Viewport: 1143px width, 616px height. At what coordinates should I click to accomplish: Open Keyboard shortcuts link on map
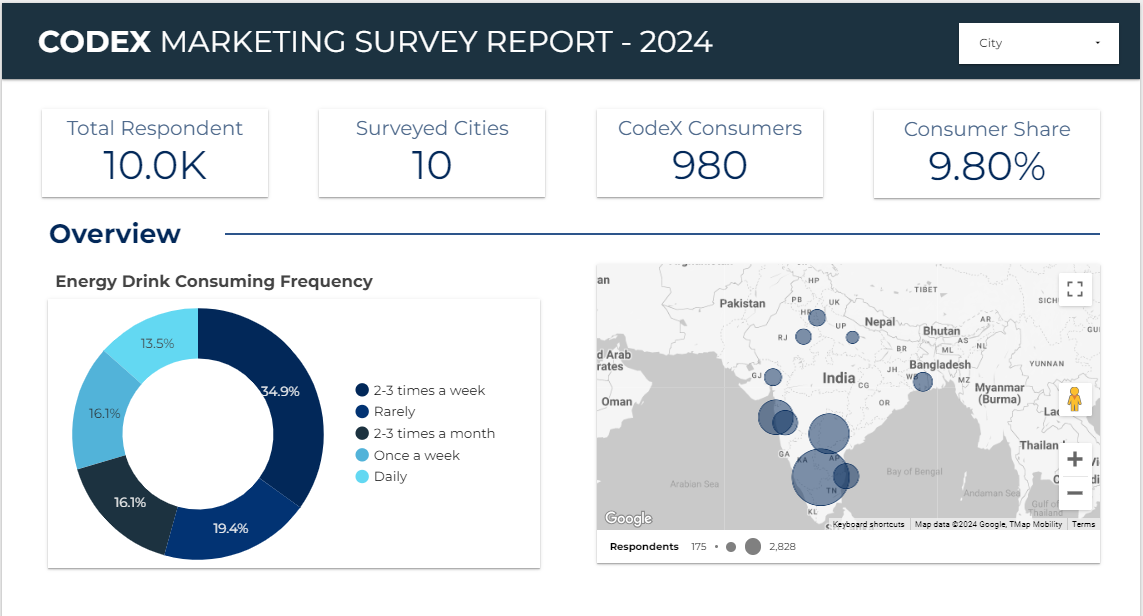868,524
